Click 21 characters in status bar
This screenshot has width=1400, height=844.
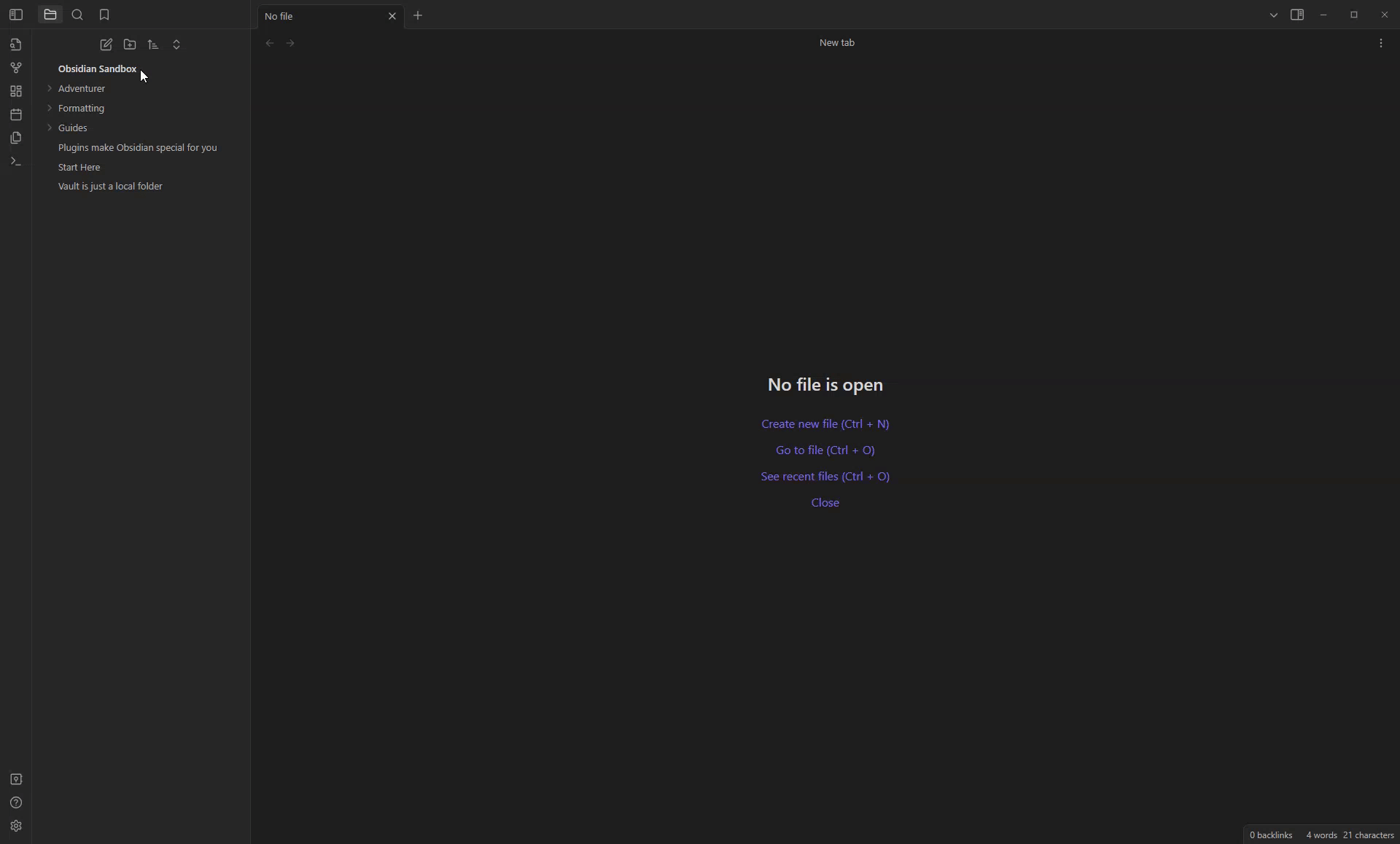point(1369,835)
